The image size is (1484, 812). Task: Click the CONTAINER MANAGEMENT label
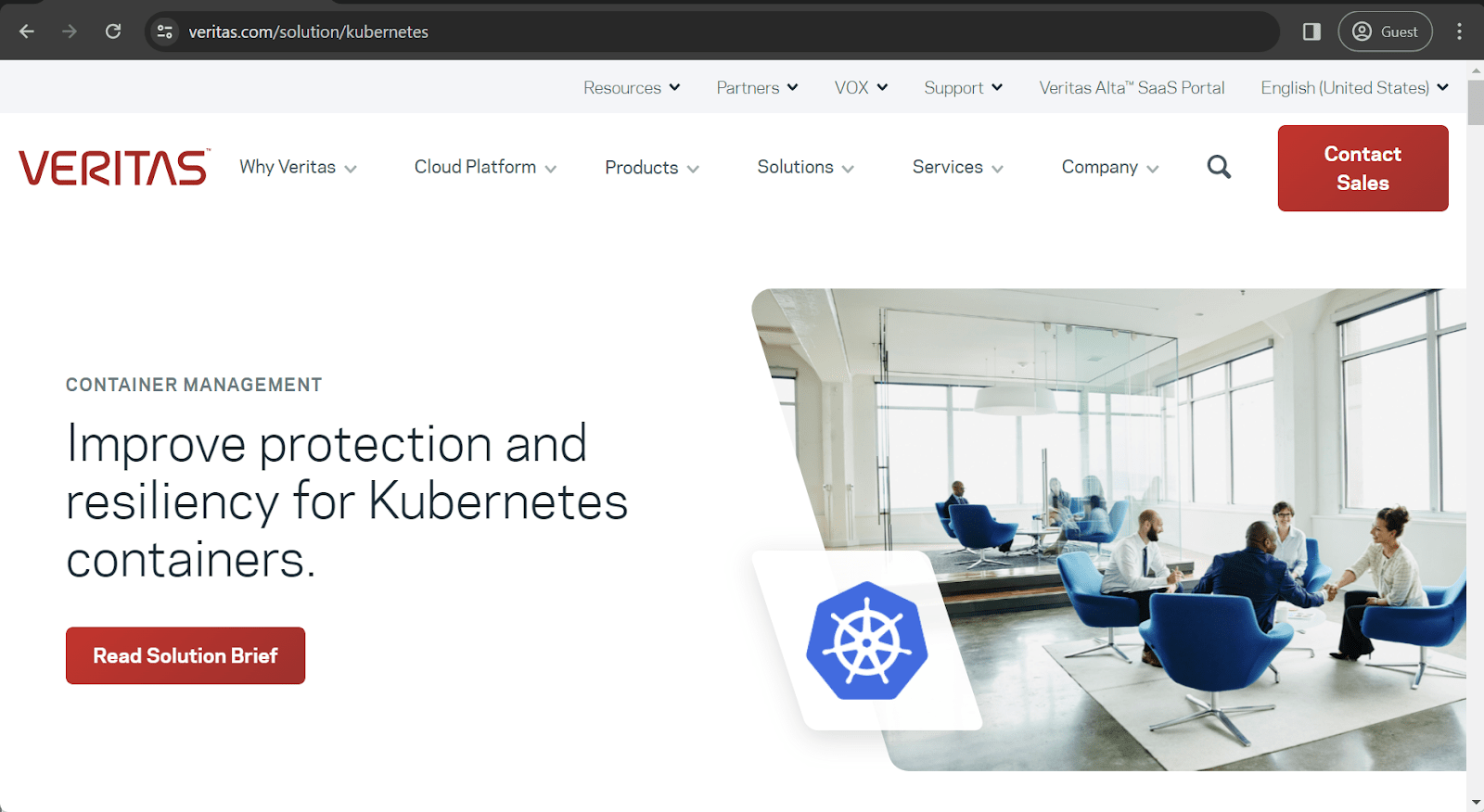click(x=194, y=385)
